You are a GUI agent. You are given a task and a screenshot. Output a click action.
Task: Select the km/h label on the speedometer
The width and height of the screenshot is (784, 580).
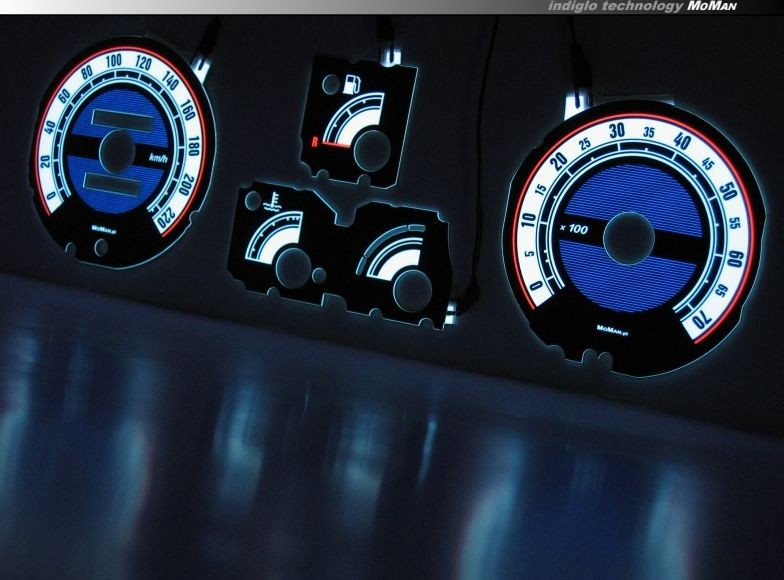point(157,159)
